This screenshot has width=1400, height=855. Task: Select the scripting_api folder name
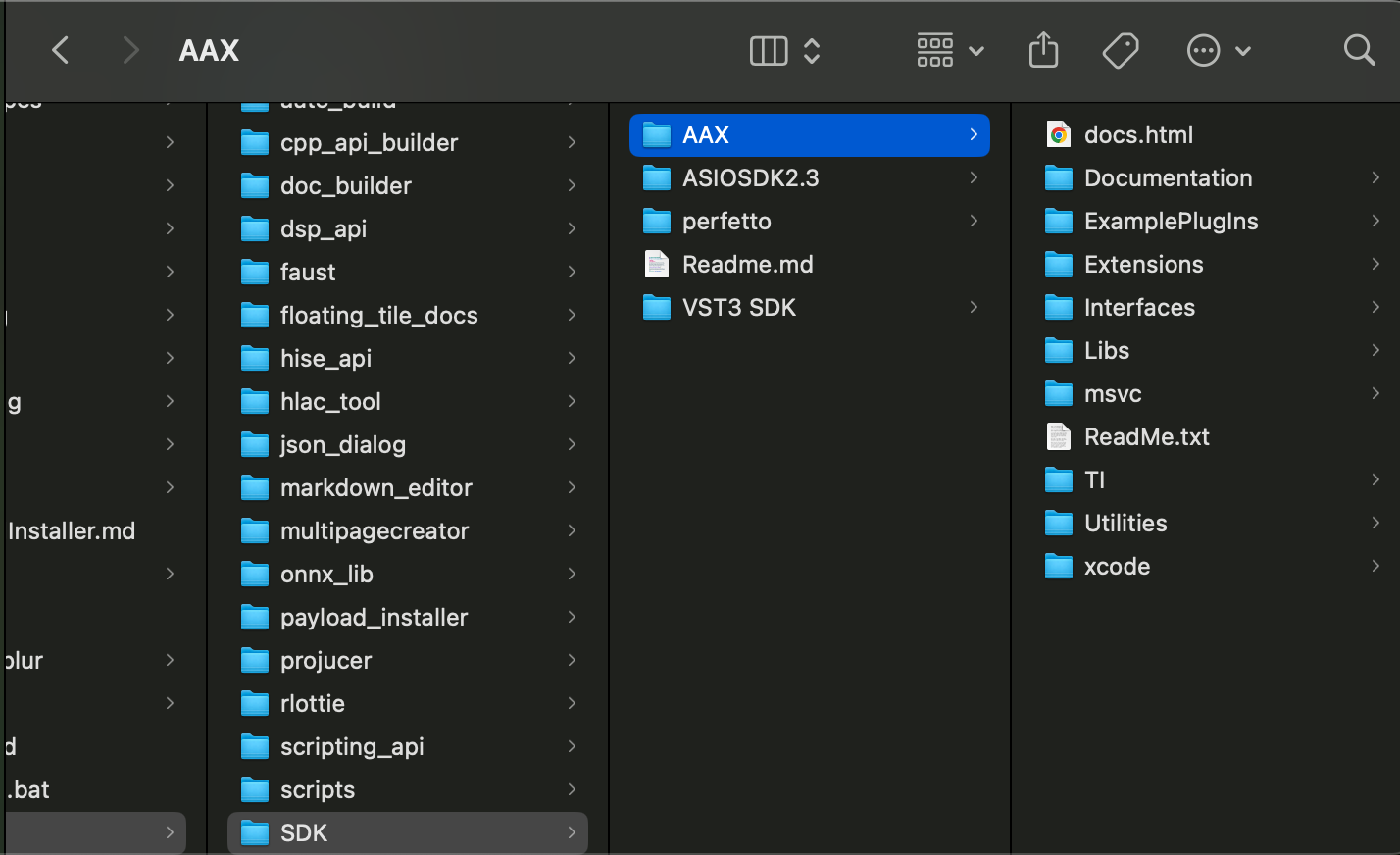tap(352, 747)
